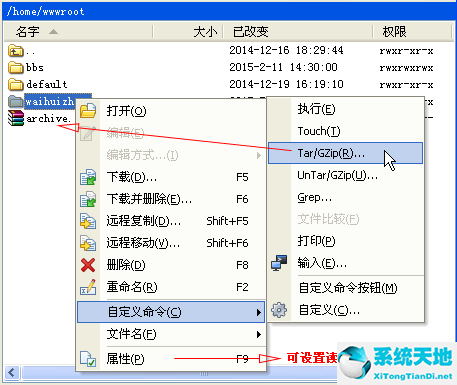Select Touch(T) in the submenu
The width and height of the screenshot is (457, 385).
346,131
